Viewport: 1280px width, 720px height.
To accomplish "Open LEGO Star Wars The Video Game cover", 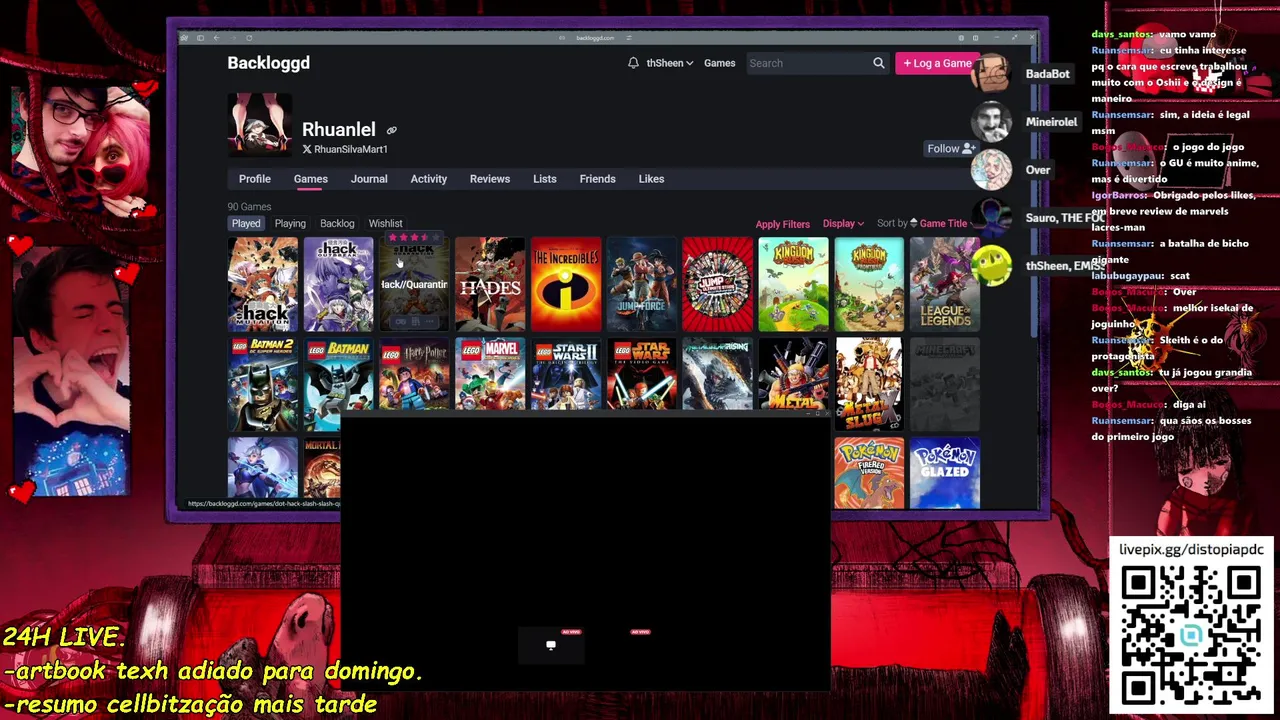I will click(x=641, y=374).
